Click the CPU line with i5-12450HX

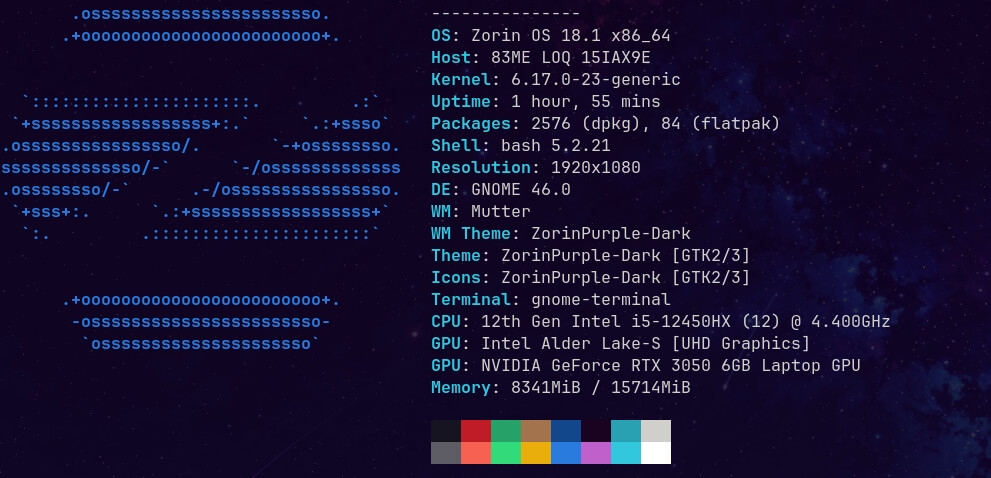click(660, 322)
